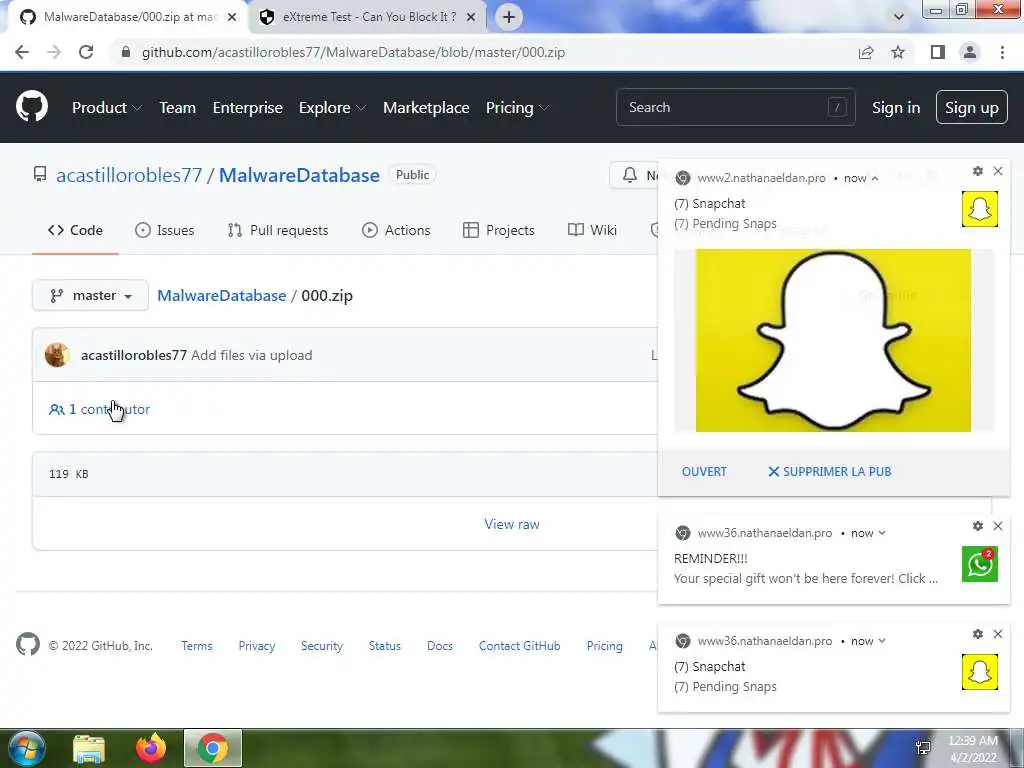Expand the Product menu
This screenshot has width=1024, height=768.
[106, 108]
